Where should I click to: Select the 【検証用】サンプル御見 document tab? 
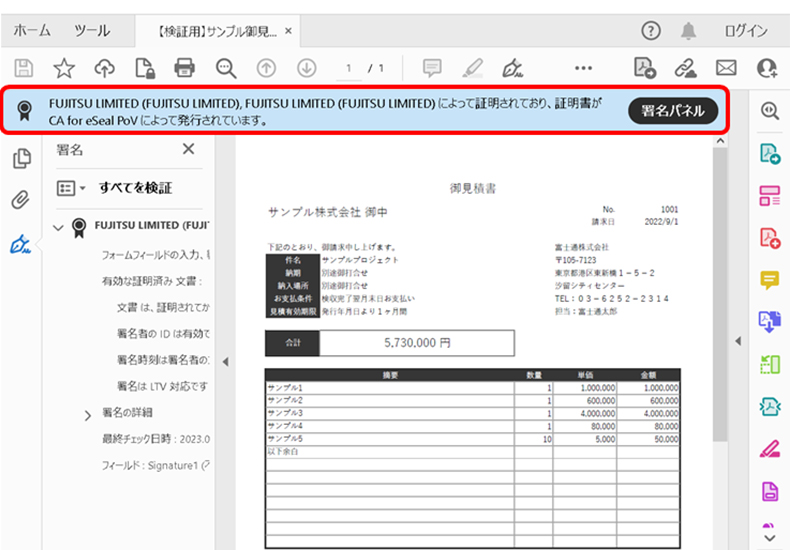point(217,32)
